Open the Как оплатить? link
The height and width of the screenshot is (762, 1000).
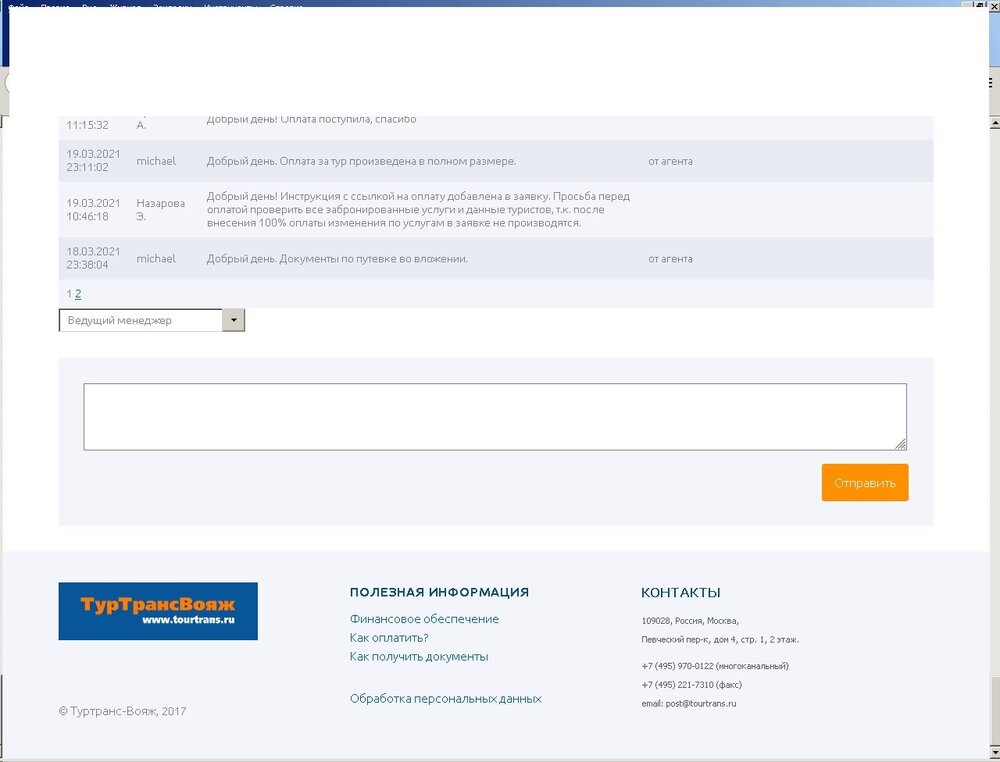(389, 638)
